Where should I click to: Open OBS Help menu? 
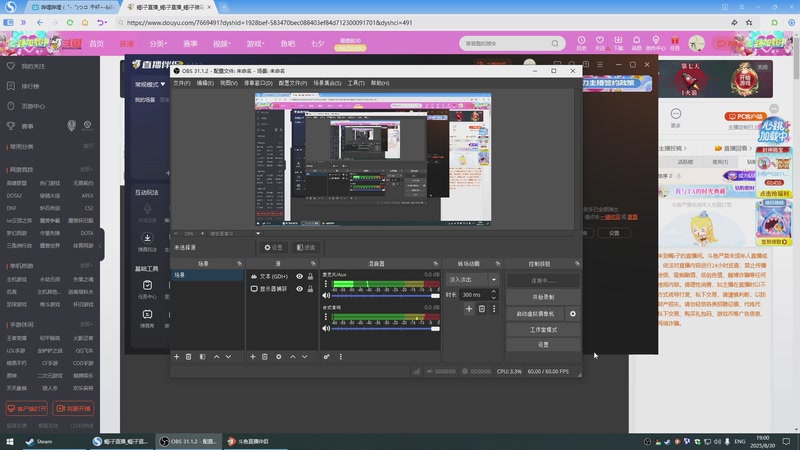pyautogui.click(x=380, y=83)
